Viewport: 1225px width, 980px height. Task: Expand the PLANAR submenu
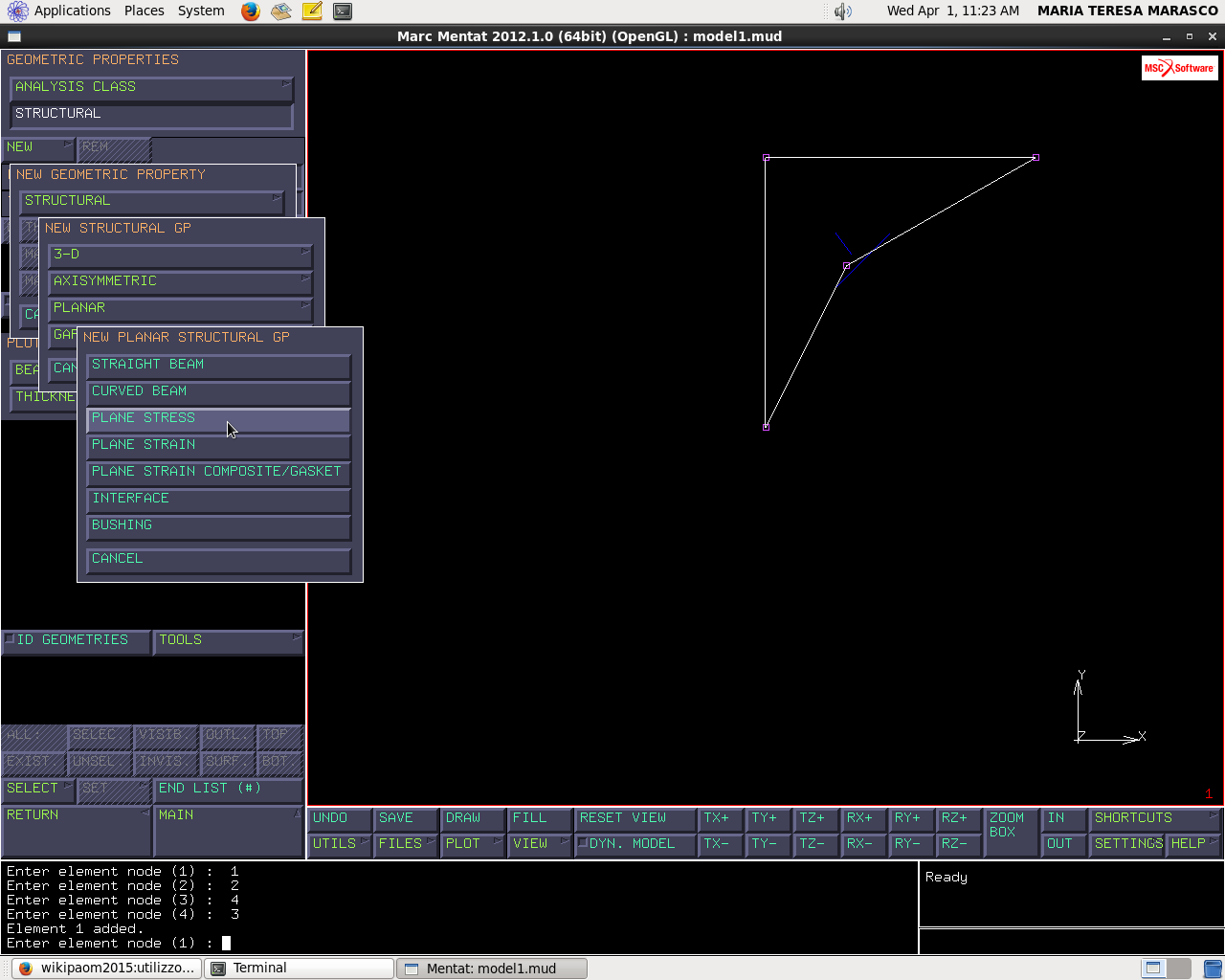[x=181, y=309]
